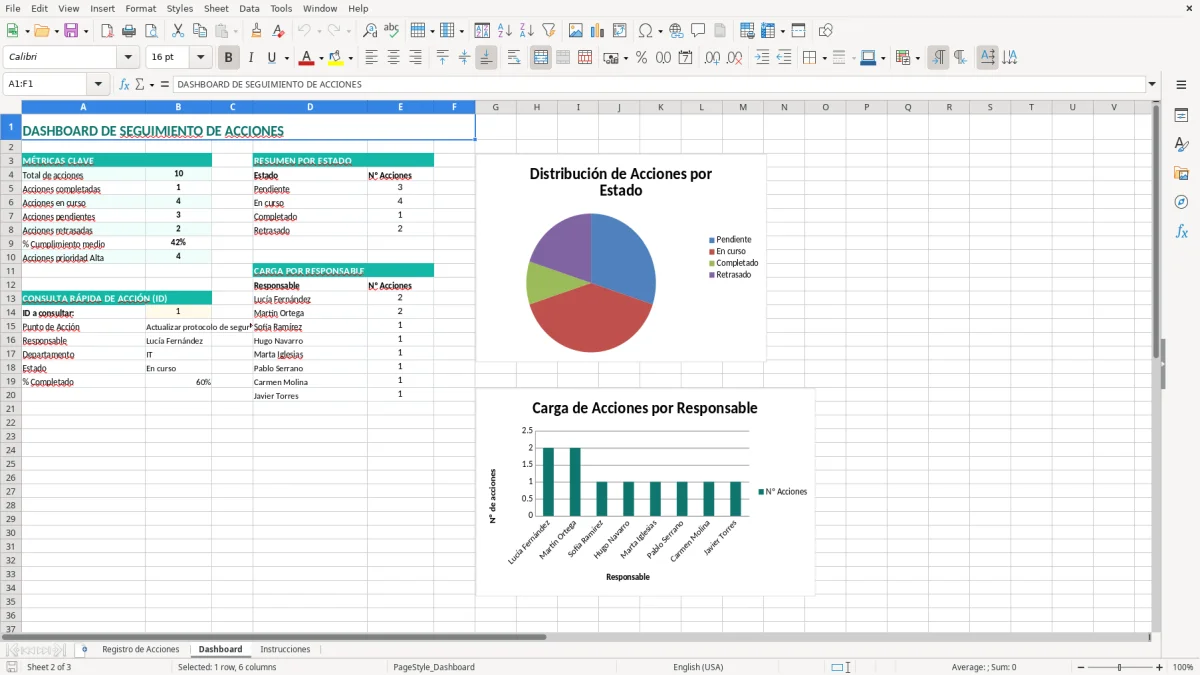Save the document with the Save icon
Screen dimensions: 1200x675
click(x=71, y=31)
